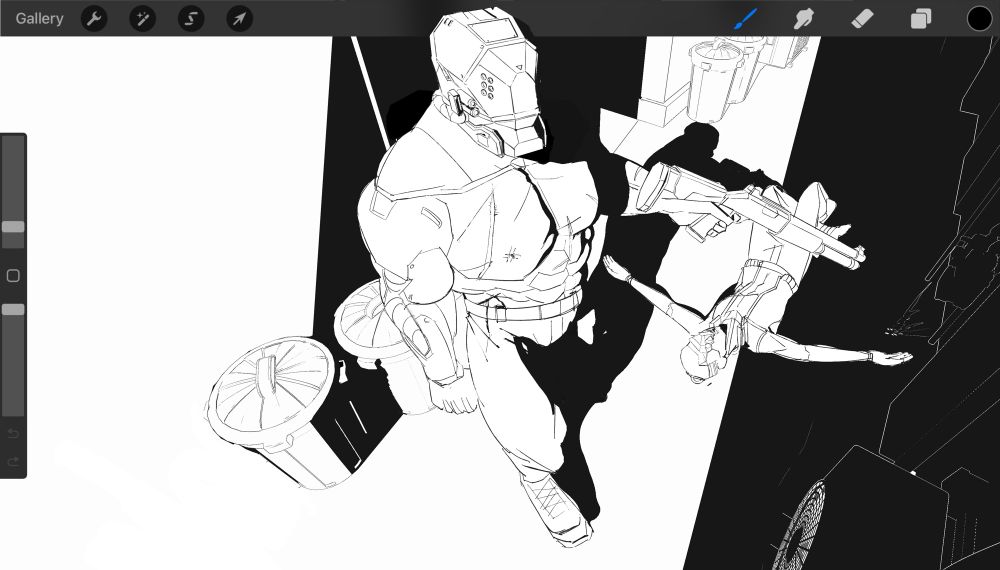Open the Gallery view
This screenshot has width=1000, height=570.
(x=39, y=18)
